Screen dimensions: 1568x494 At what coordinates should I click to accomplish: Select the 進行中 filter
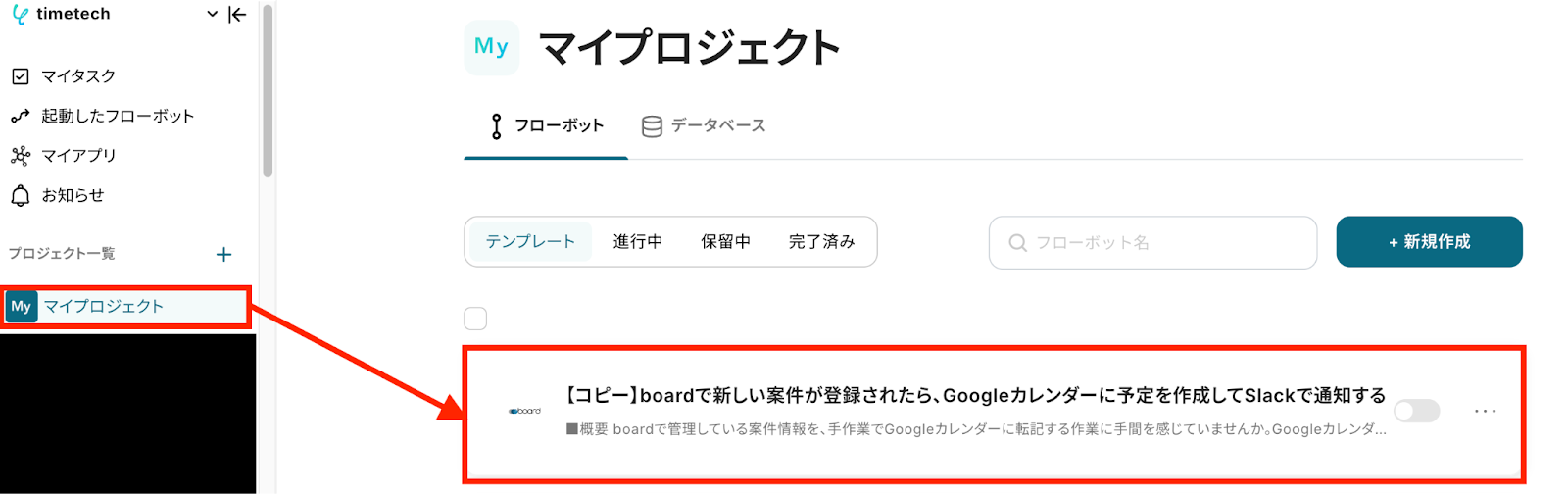tap(638, 242)
